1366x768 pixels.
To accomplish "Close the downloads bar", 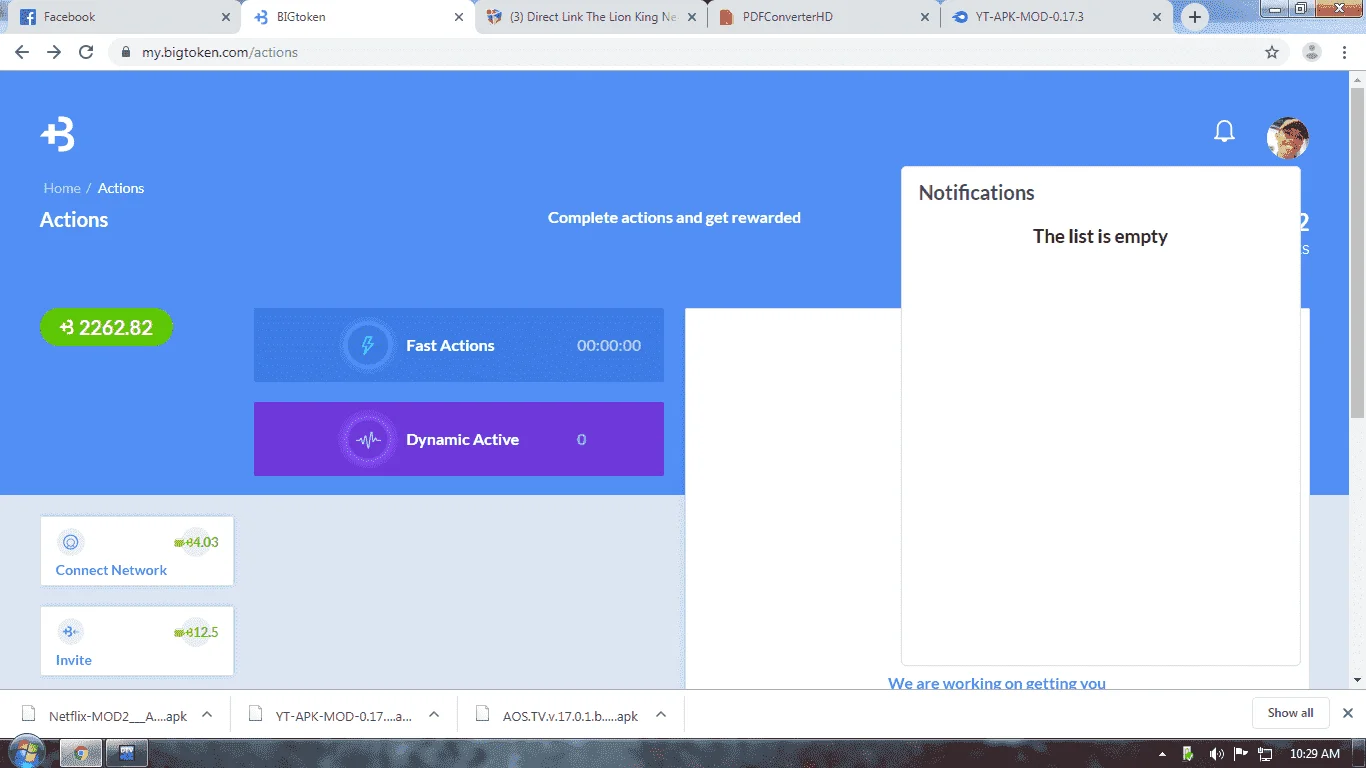I will 1347,713.
